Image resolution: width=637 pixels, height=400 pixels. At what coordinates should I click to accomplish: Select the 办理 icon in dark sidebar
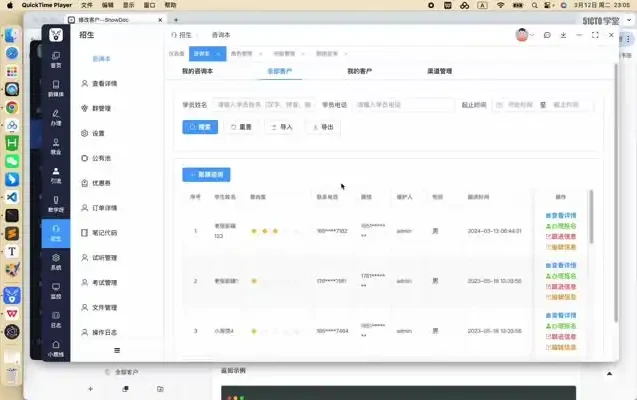56,117
